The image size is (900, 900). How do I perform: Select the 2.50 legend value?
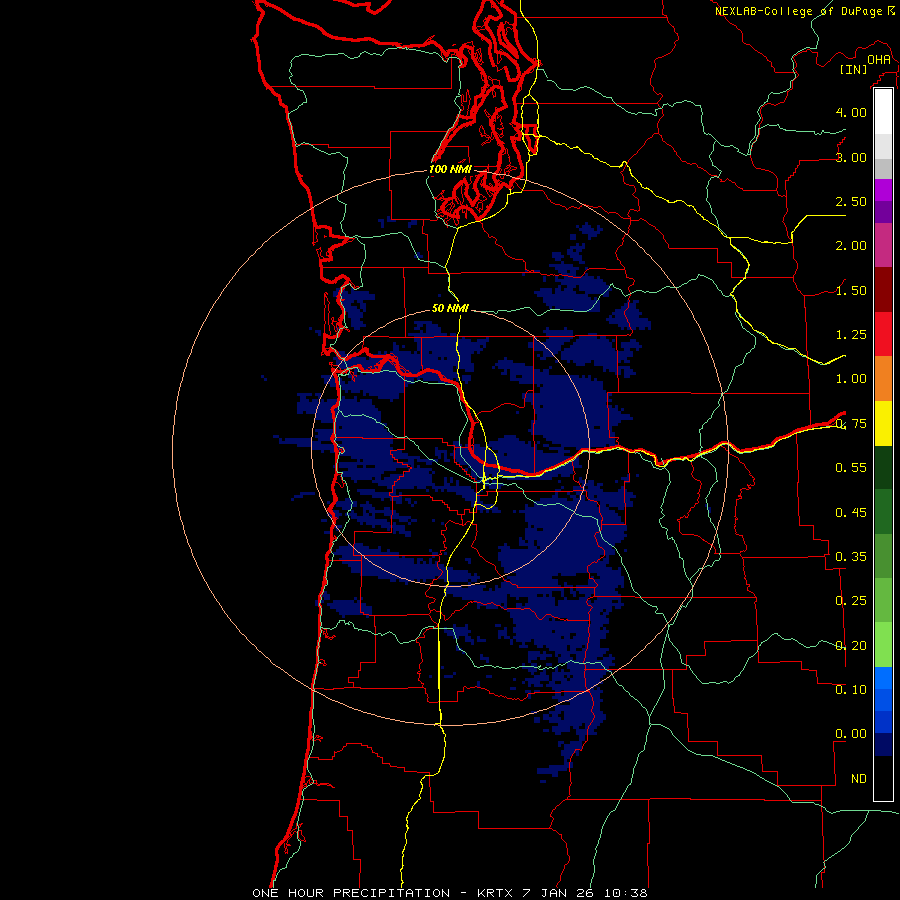(x=851, y=201)
